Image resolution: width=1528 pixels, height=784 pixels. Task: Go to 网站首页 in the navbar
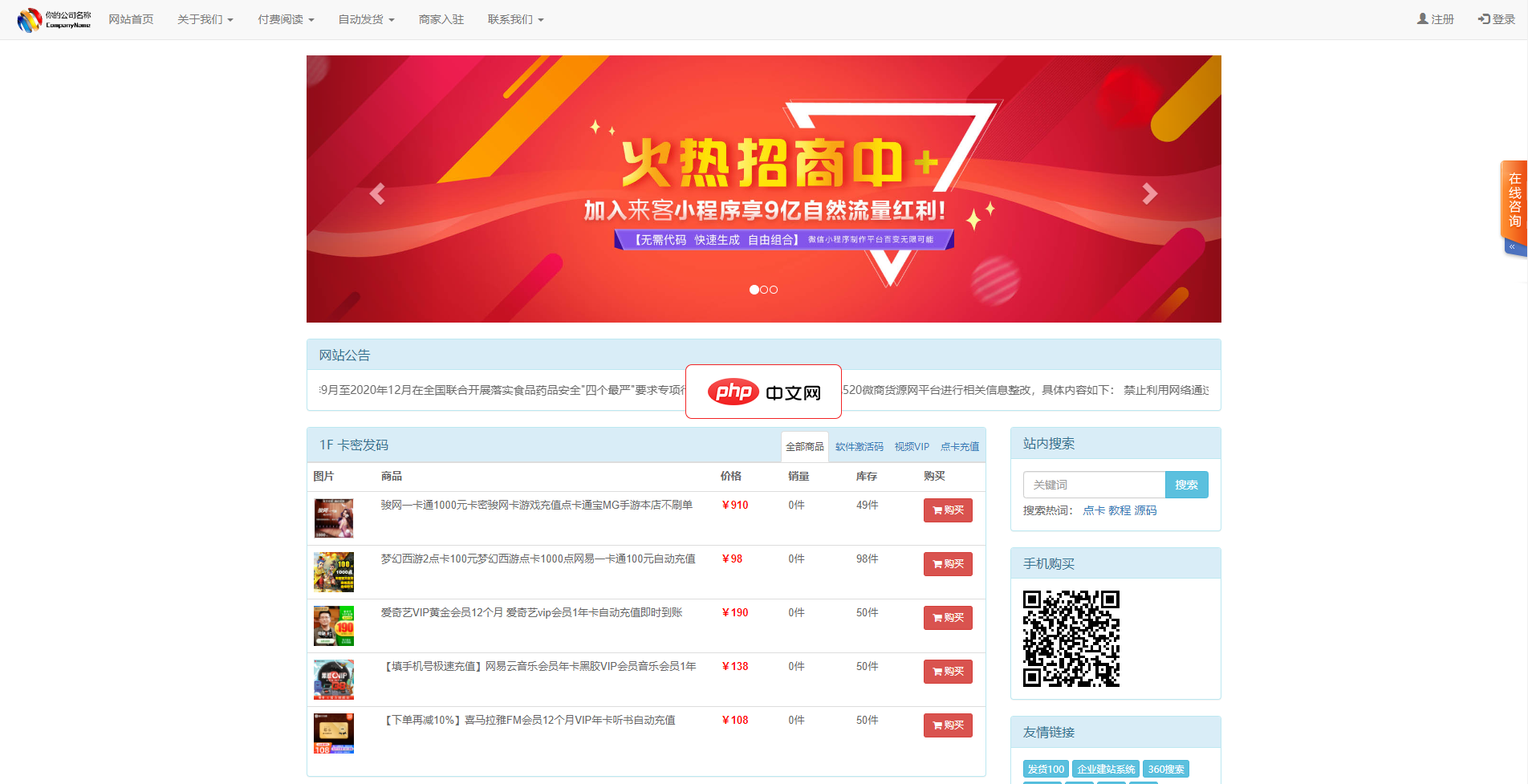(131, 19)
